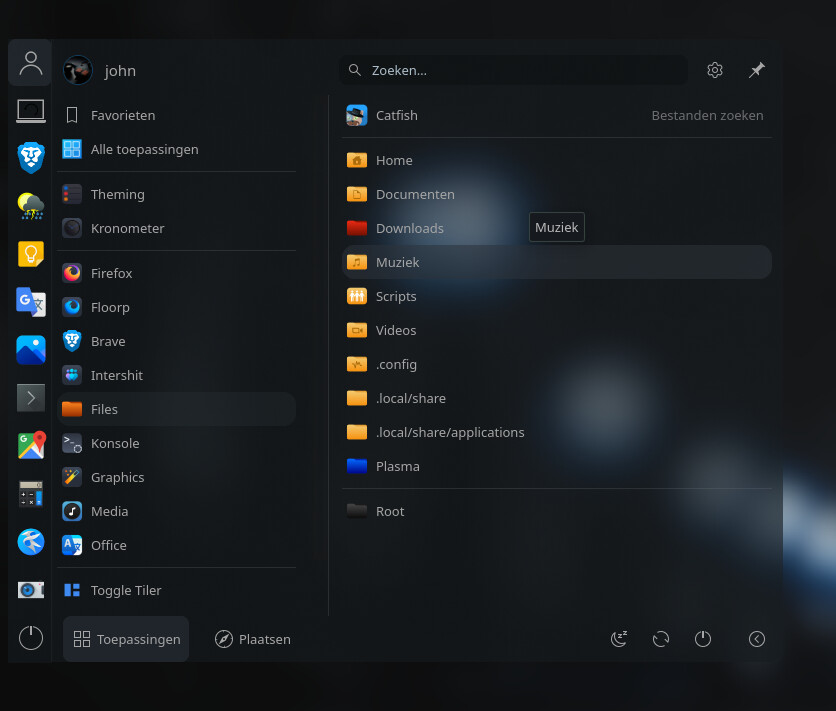Image resolution: width=836 pixels, height=711 pixels.
Task: Switch to the Plaatsen tab
Action: (253, 639)
